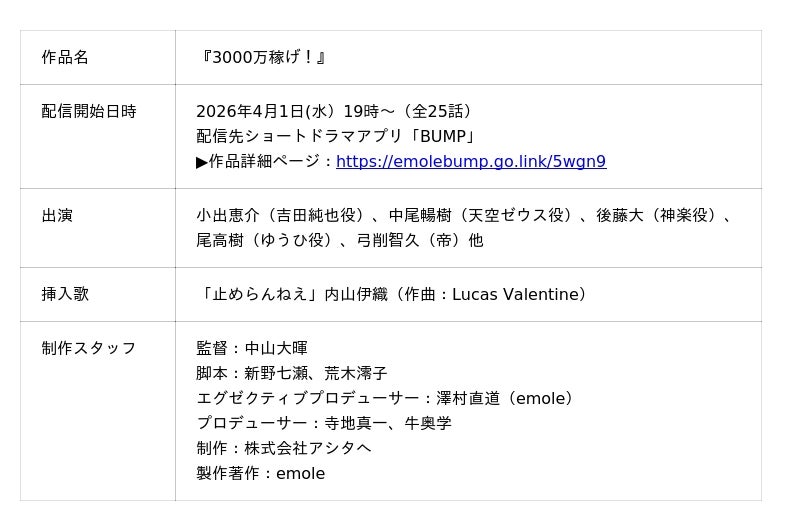Image resolution: width=800 pixels, height=531 pixels.
Task: Click the title 『3000万稼げ！』
Action: point(263,57)
